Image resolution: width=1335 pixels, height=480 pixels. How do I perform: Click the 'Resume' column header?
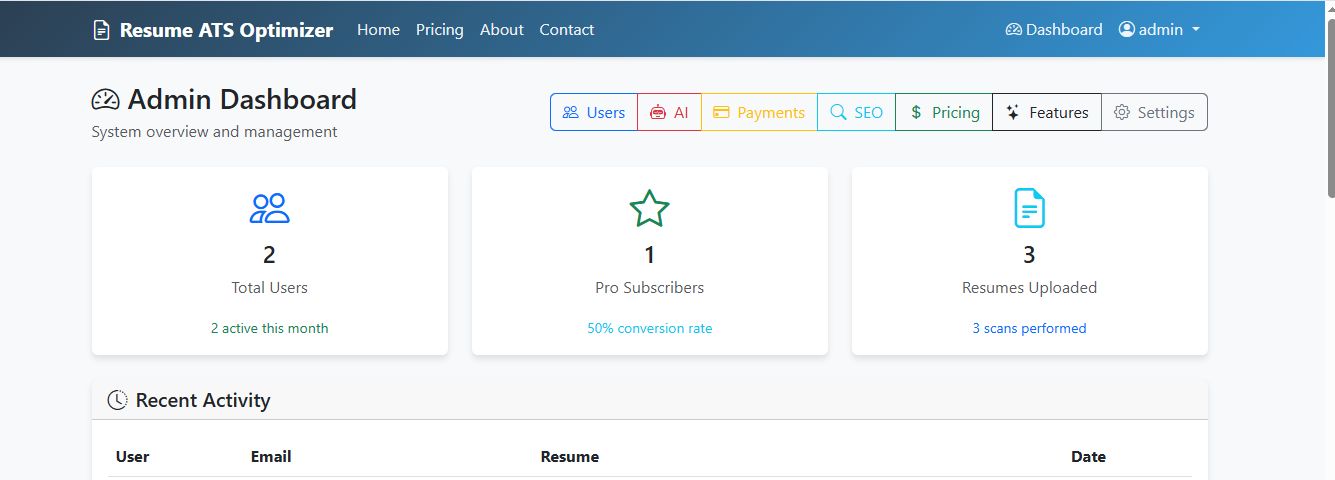(570, 456)
